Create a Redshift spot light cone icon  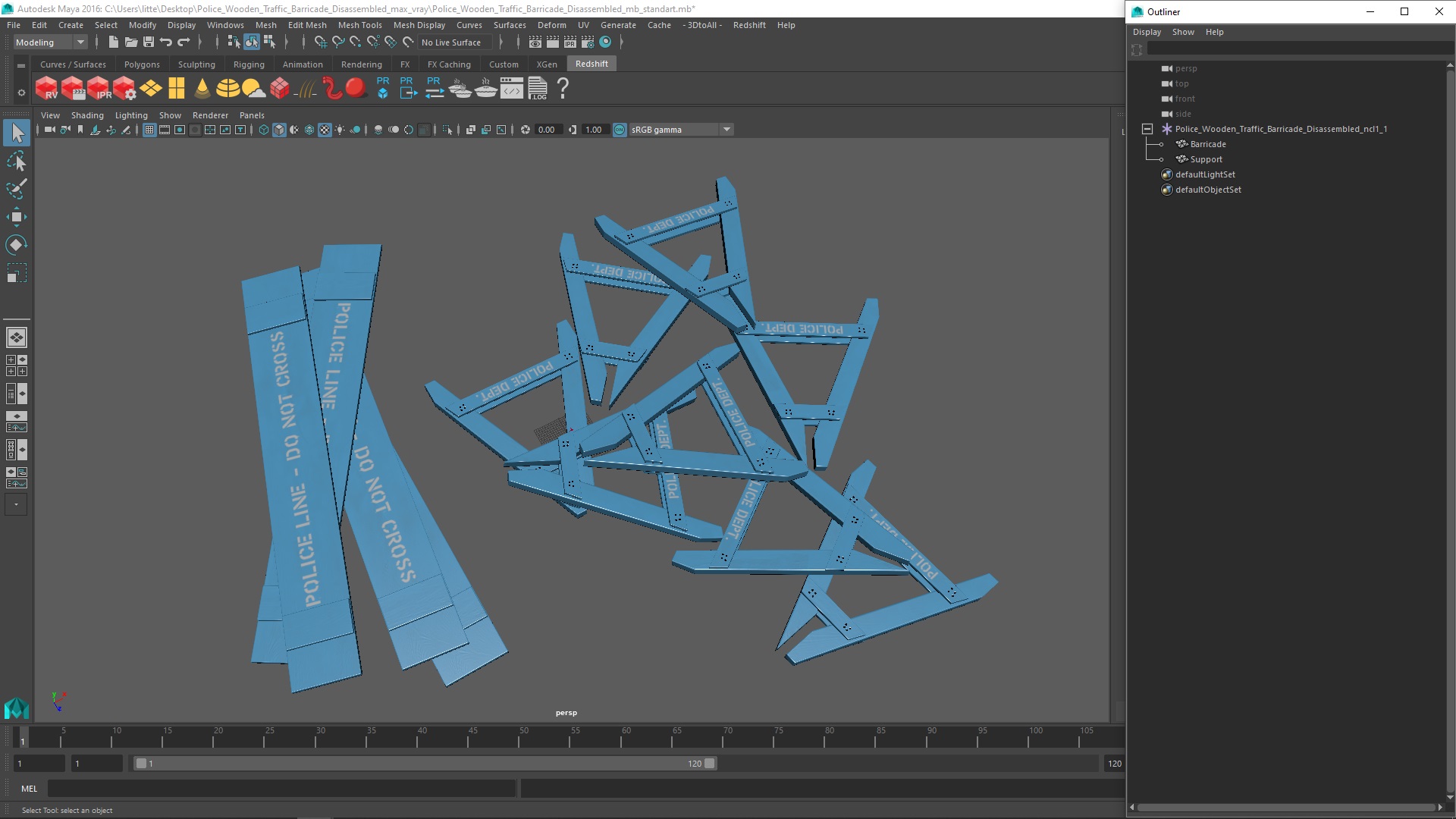pyautogui.click(x=202, y=89)
